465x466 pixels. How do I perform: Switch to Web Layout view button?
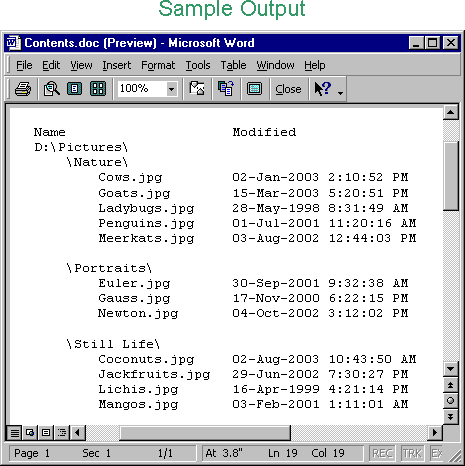[30, 433]
